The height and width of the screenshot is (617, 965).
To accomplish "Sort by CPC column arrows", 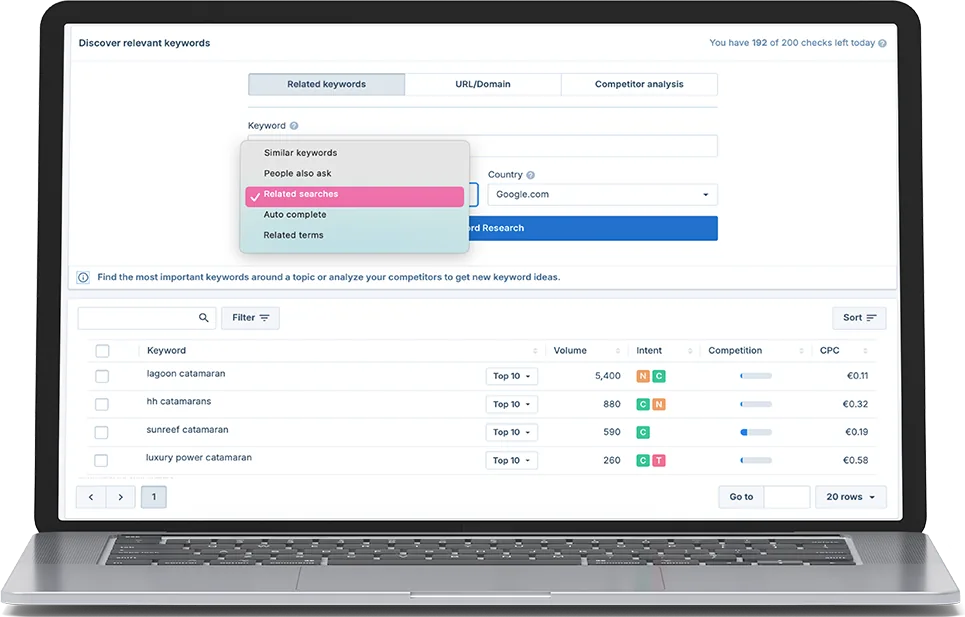I will (x=865, y=351).
